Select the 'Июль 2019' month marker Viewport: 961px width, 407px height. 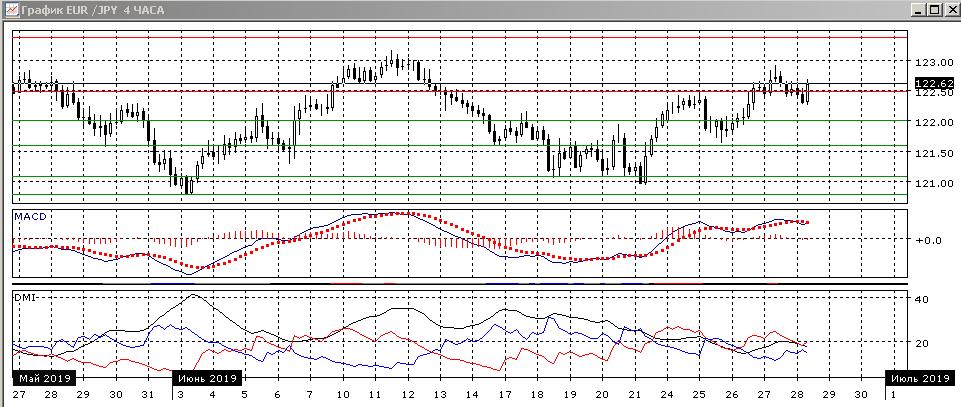coord(920,377)
